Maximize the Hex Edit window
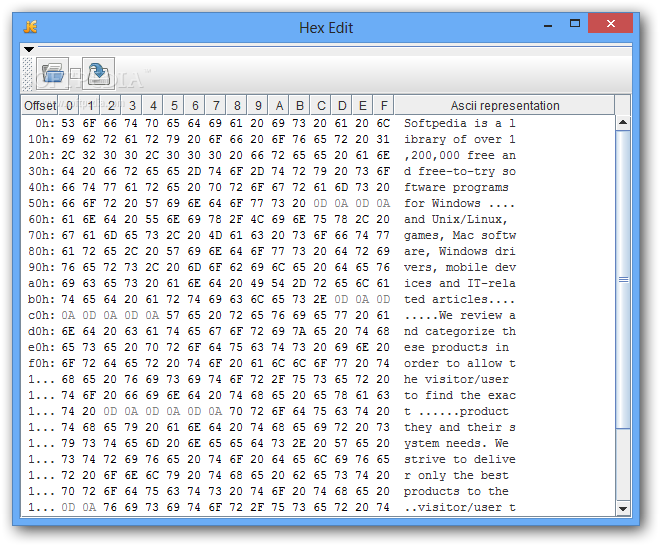The image size is (660, 546). [x=575, y=24]
